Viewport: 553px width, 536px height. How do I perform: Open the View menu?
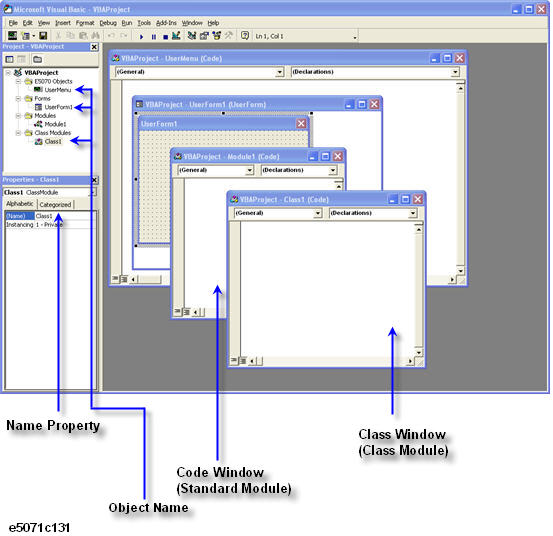pos(44,23)
